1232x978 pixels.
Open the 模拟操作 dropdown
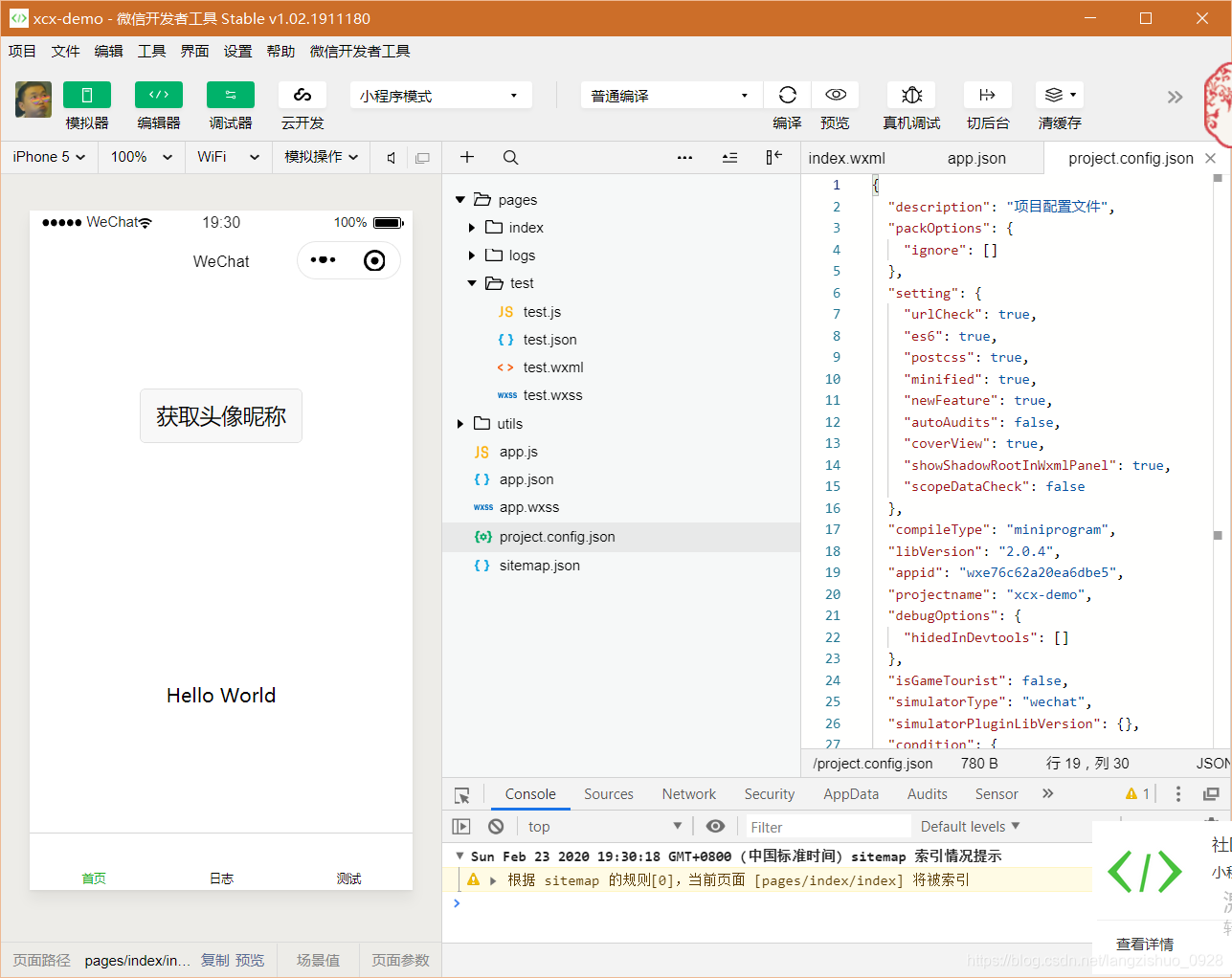click(322, 157)
